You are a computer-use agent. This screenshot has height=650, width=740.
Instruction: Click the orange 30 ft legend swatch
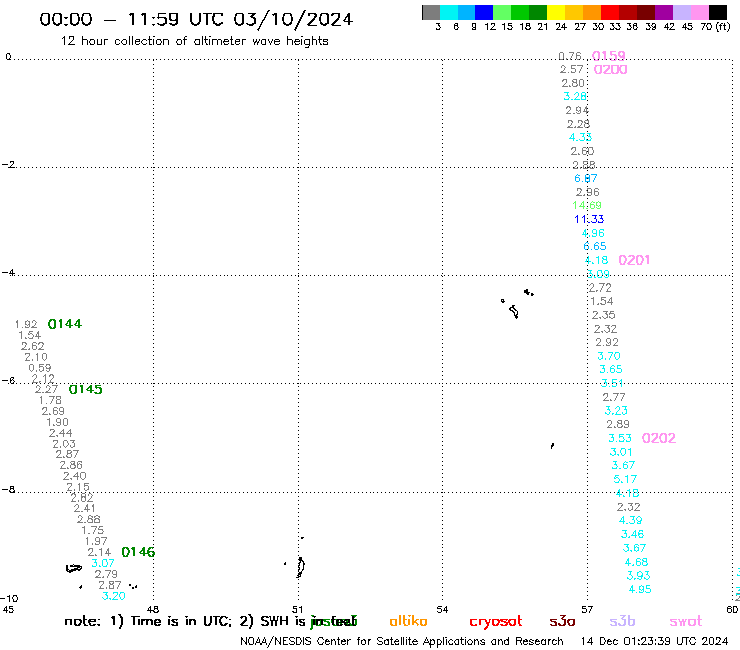(x=592, y=12)
